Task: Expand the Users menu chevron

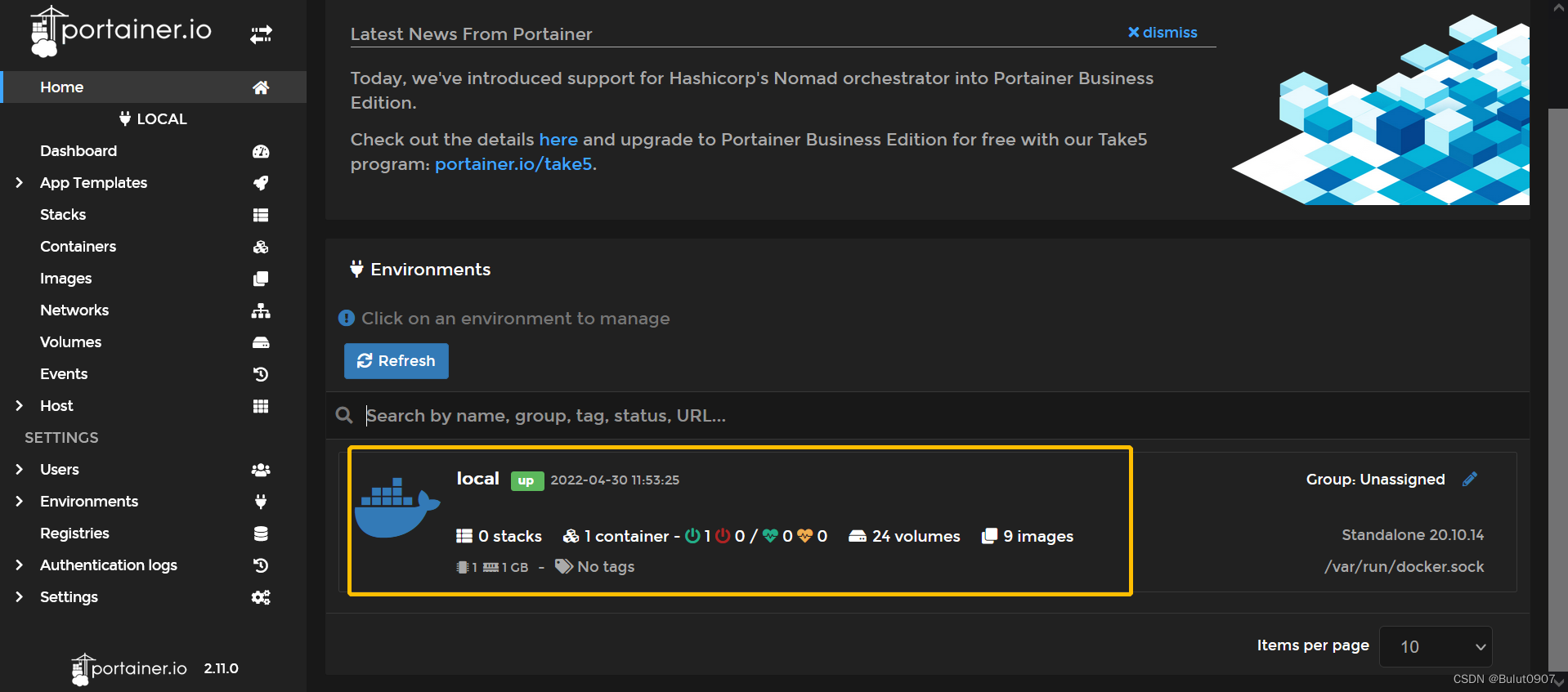Action: pyautogui.click(x=19, y=469)
